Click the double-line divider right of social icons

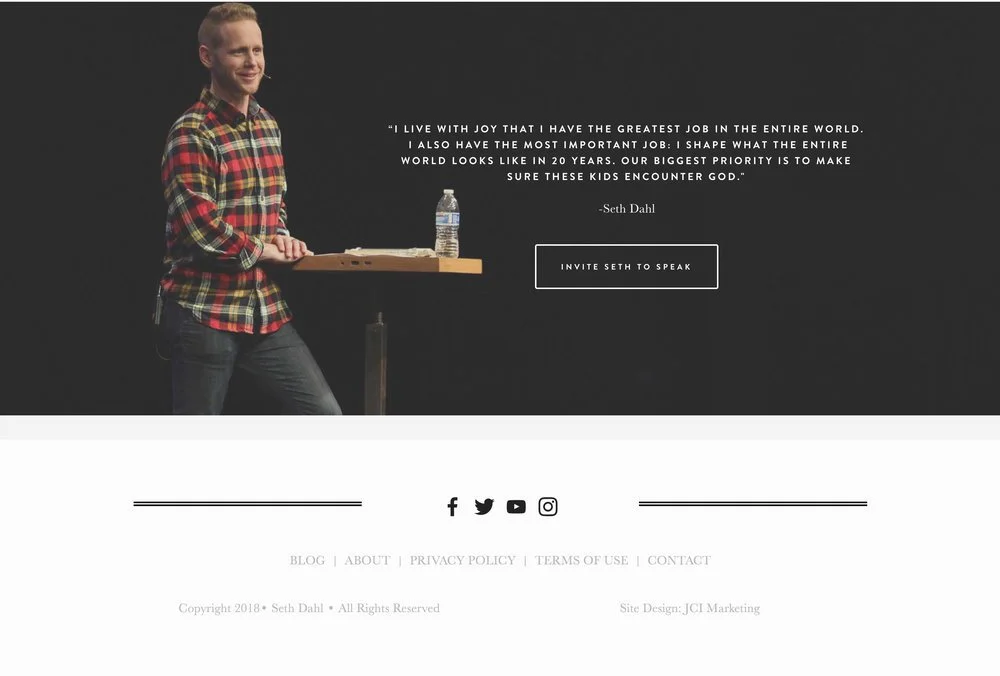pyautogui.click(x=753, y=504)
